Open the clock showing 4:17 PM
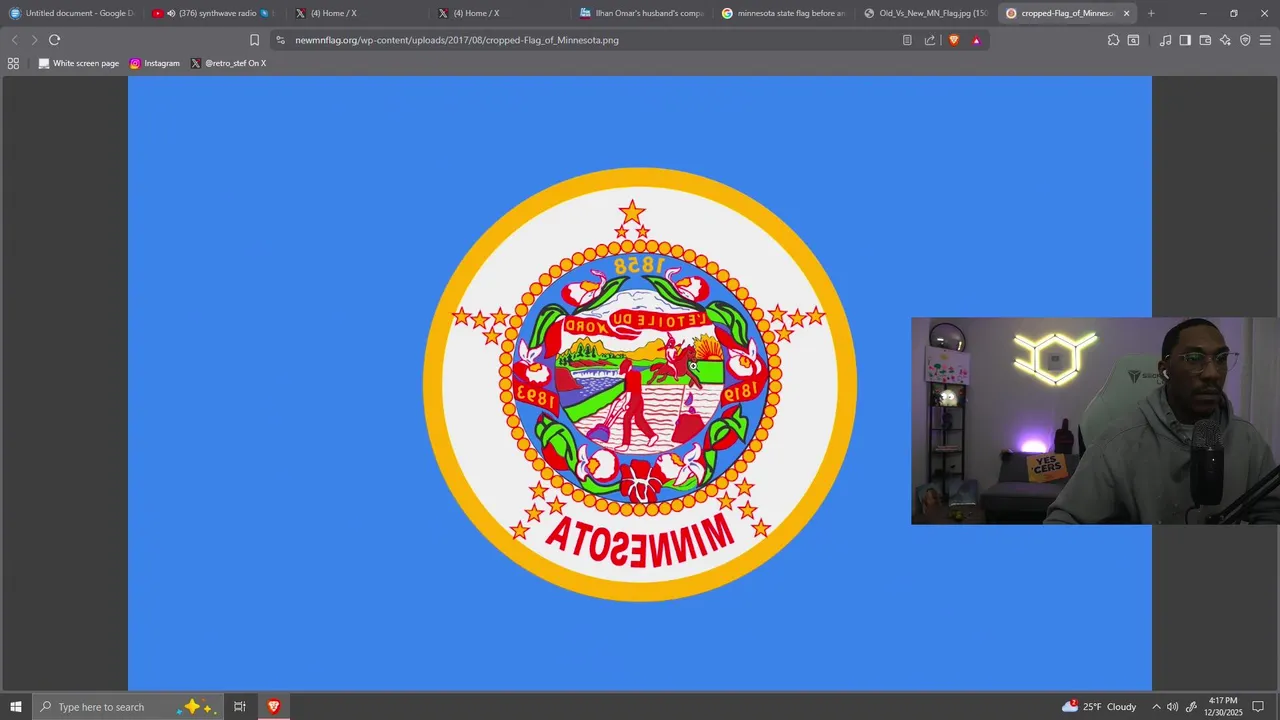The width and height of the screenshot is (1280, 720). (x=1223, y=706)
